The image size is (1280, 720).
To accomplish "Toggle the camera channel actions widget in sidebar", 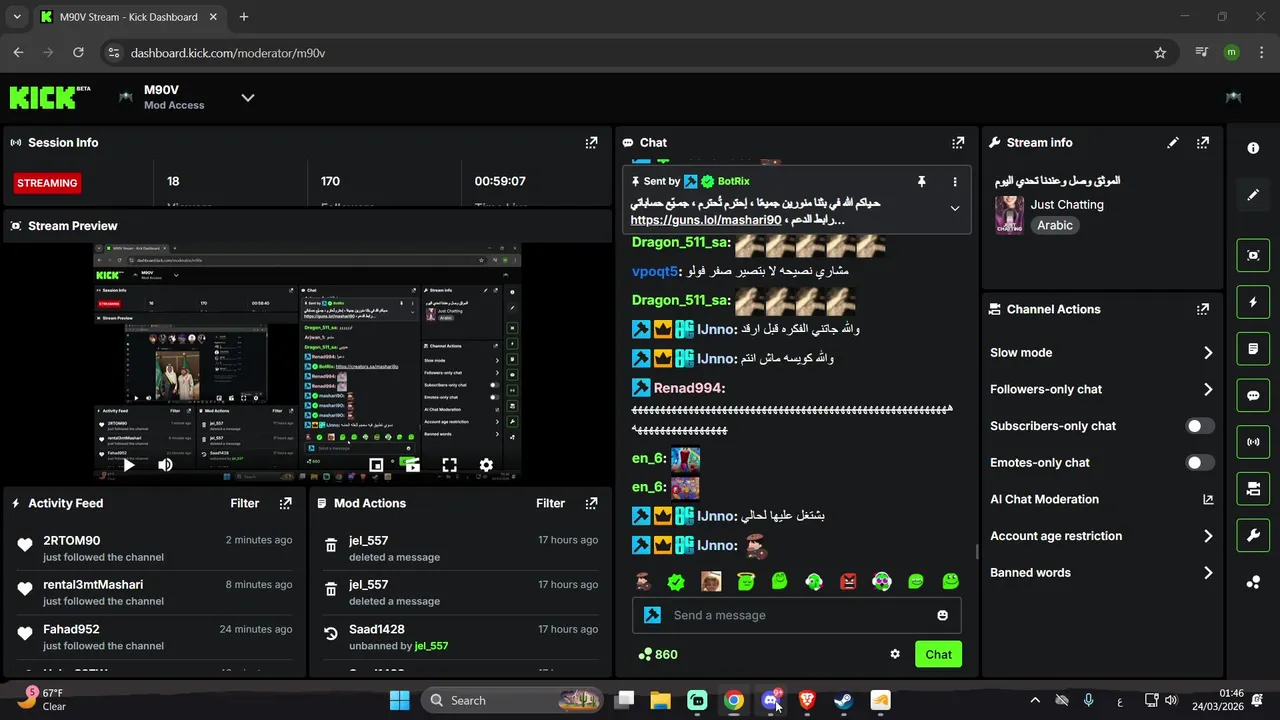I will coord(1253,489).
